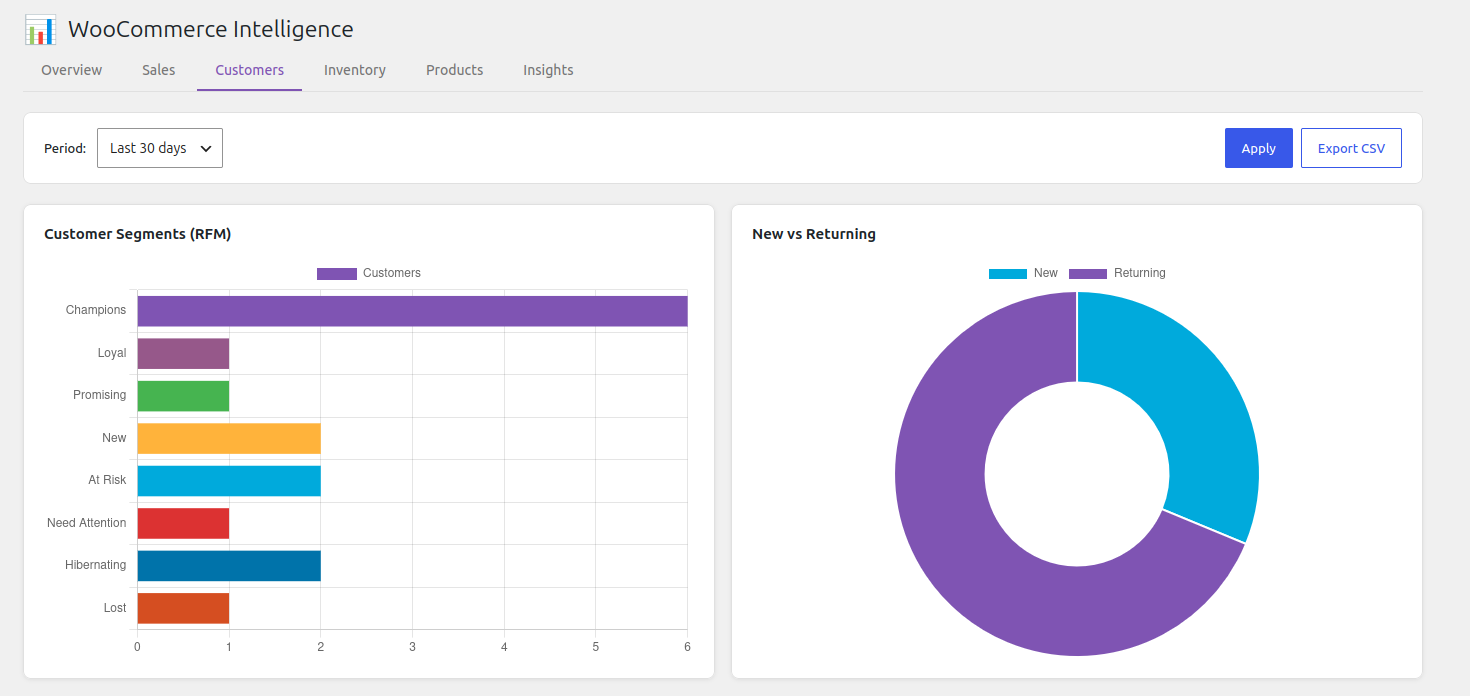Go to the Inventory tab
The image size is (1470, 696).
355,70
